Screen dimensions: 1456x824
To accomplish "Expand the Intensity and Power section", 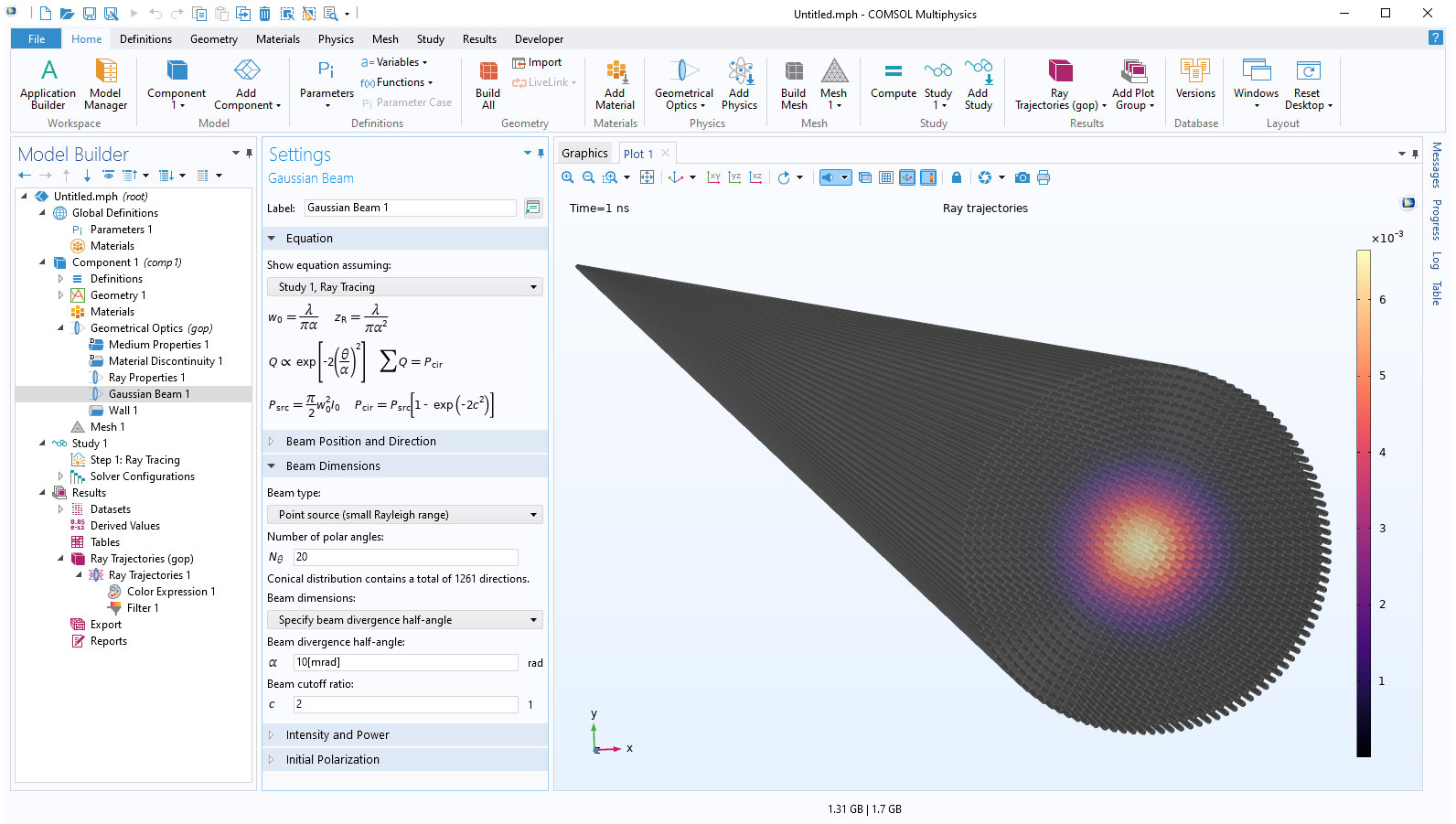I will click(x=337, y=735).
